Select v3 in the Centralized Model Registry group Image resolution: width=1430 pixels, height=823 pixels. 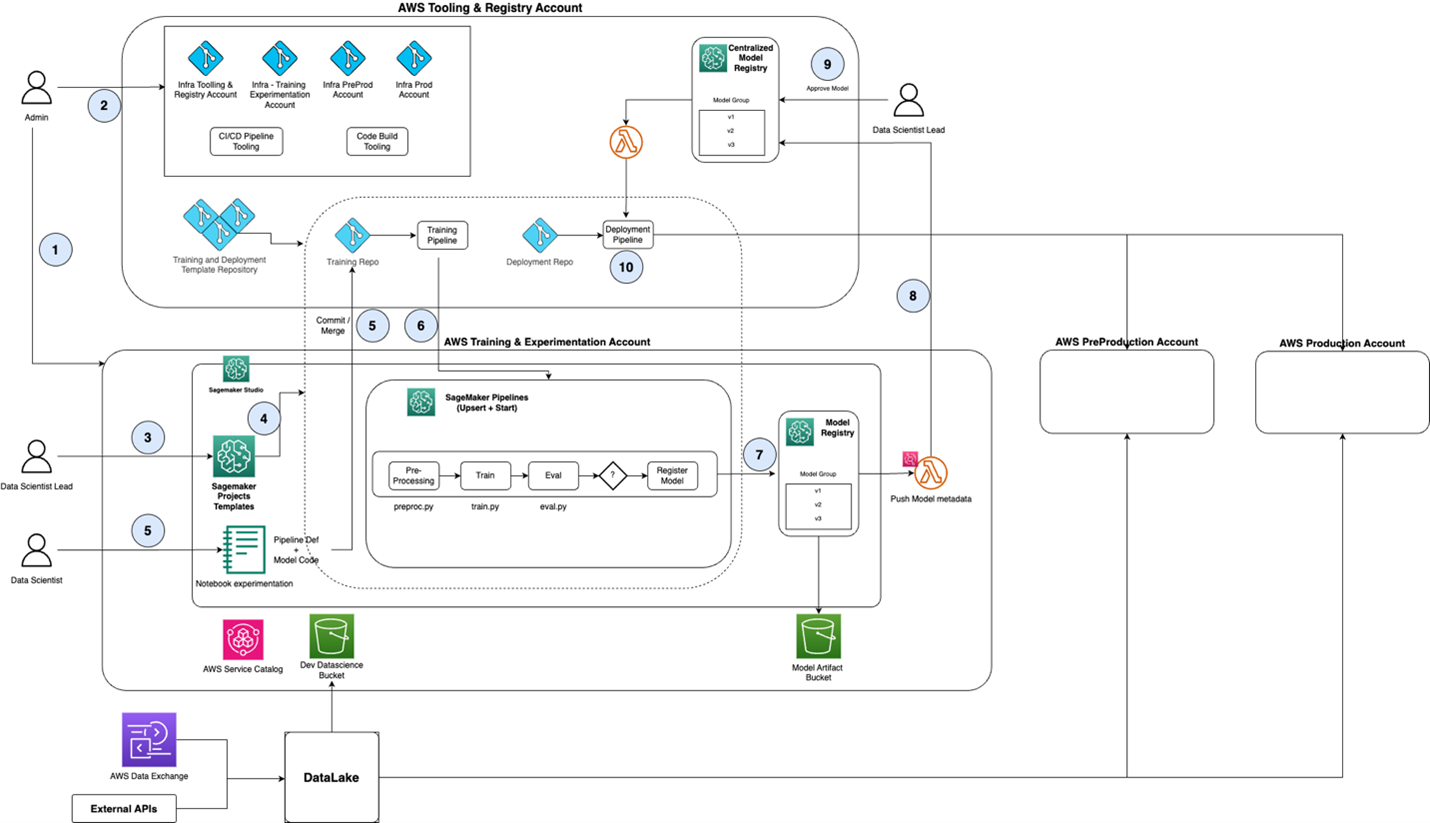tap(729, 145)
